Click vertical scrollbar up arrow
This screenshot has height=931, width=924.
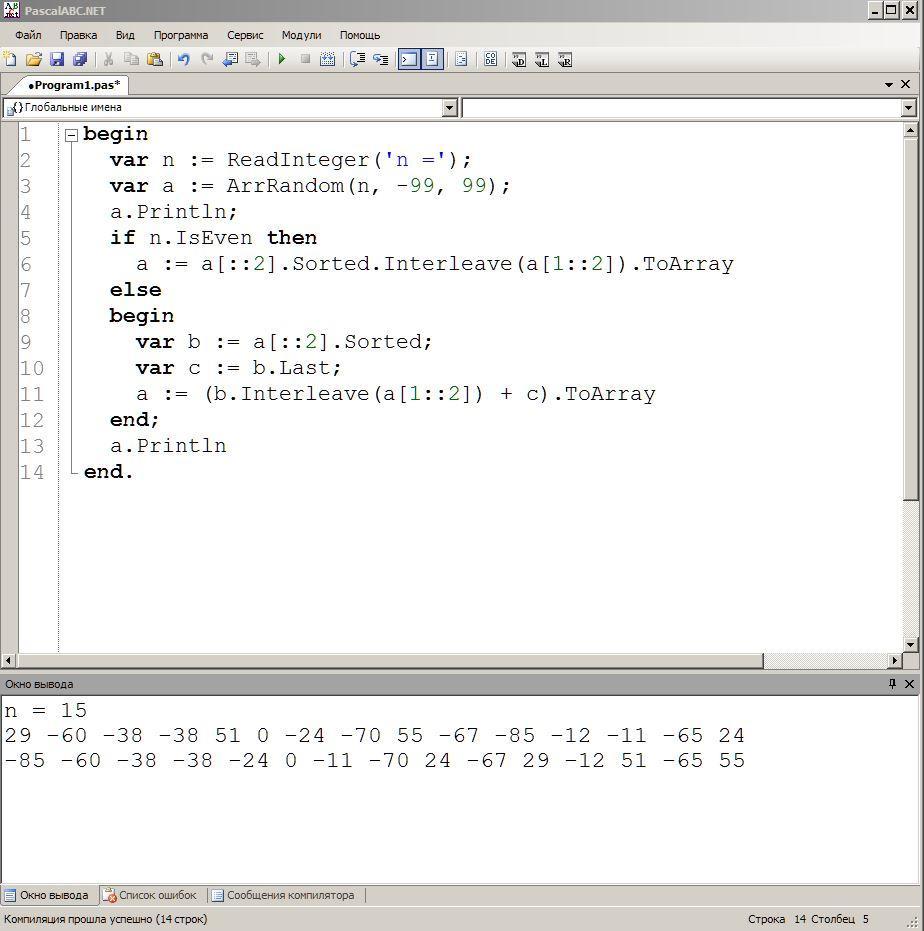click(x=910, y=130)
